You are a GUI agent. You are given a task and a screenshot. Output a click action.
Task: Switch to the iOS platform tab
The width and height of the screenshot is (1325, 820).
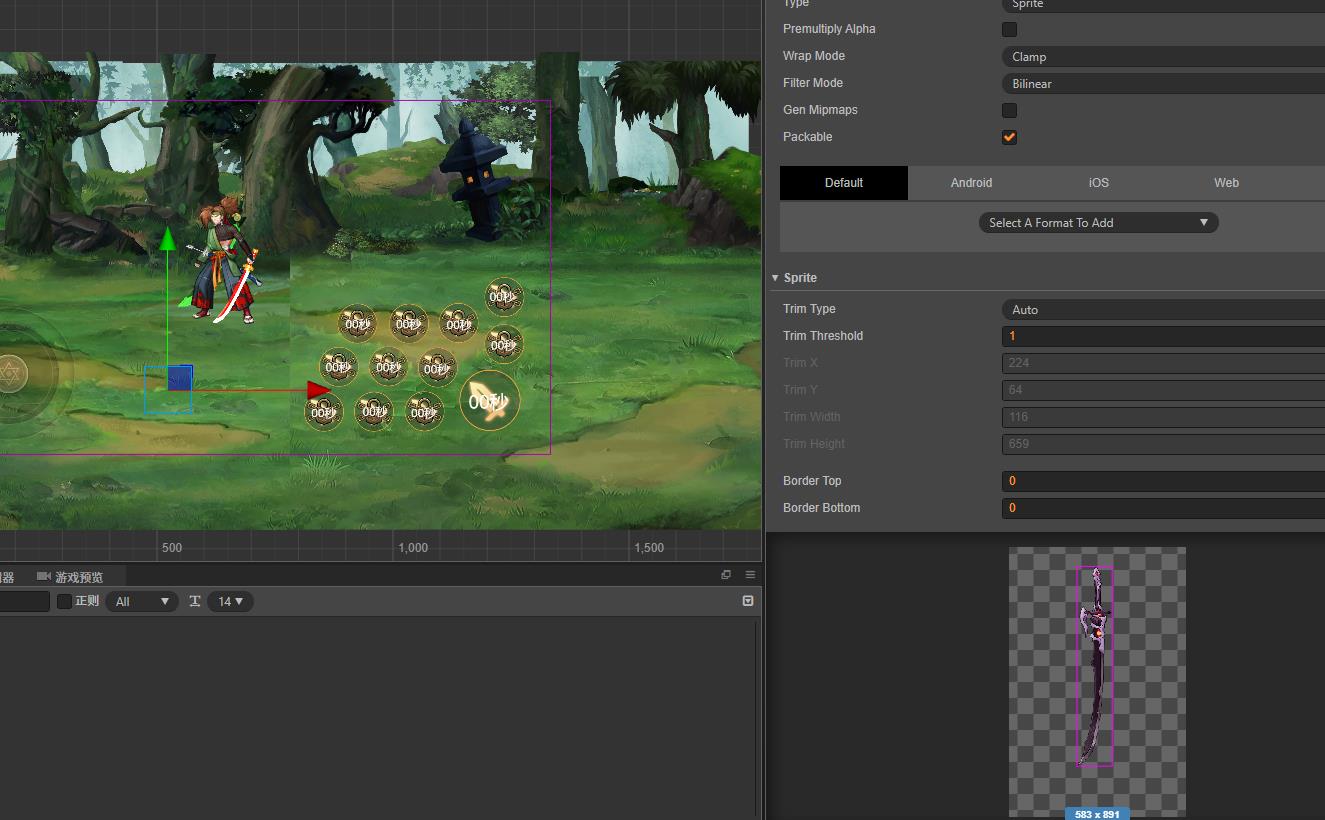point(1098,183)
